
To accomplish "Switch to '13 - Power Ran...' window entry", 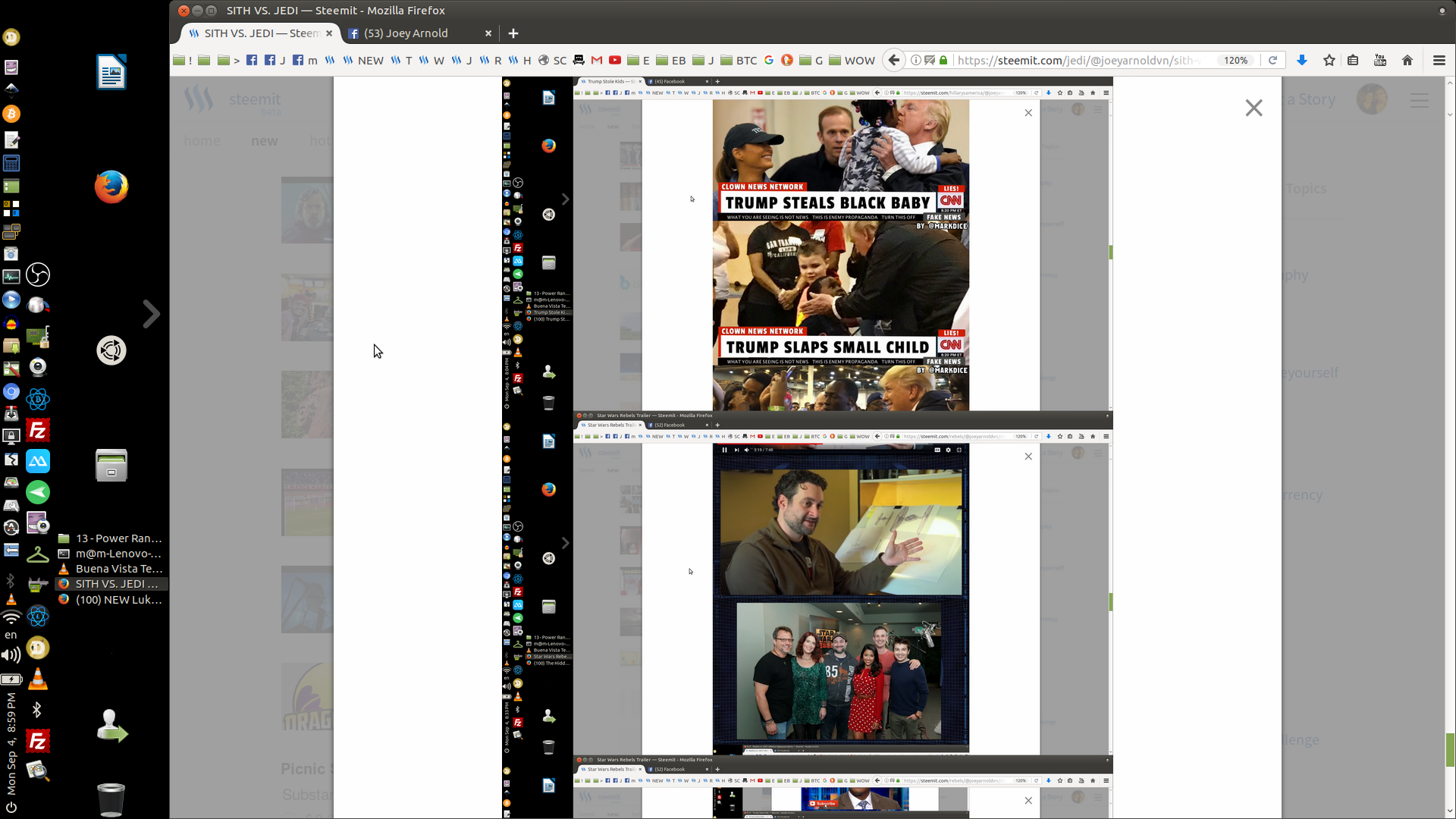I will pyautogui.click(x=111, y=538).
